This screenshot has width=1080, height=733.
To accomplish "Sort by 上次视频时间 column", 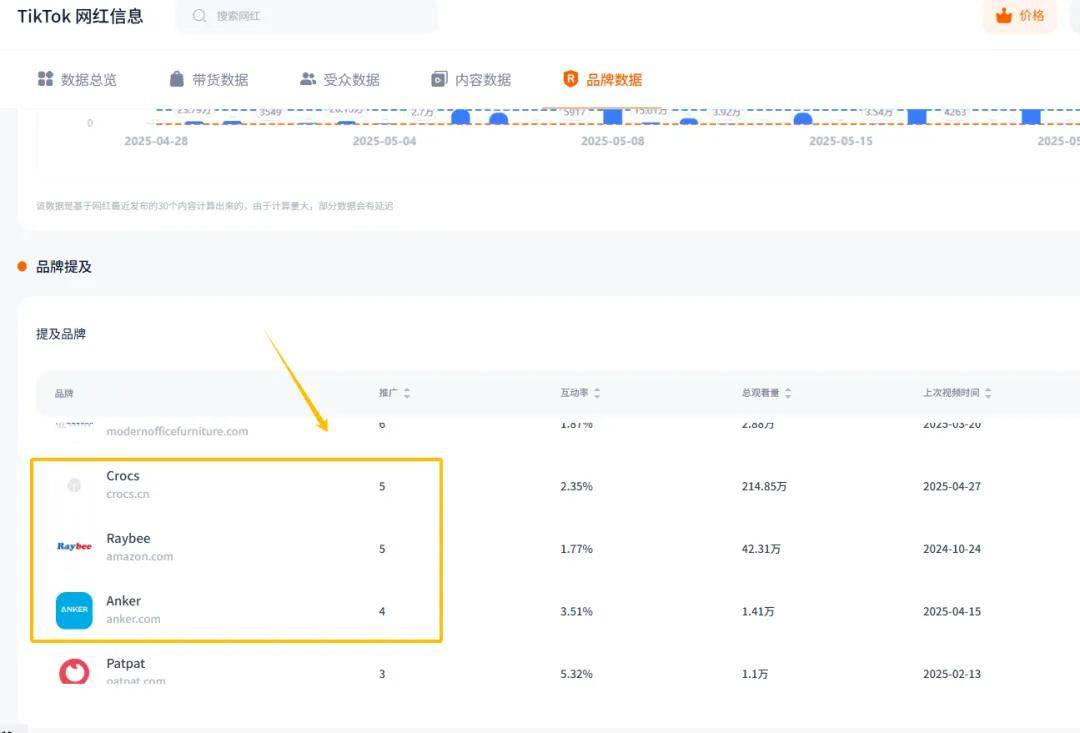I will [x=957, y=394].
